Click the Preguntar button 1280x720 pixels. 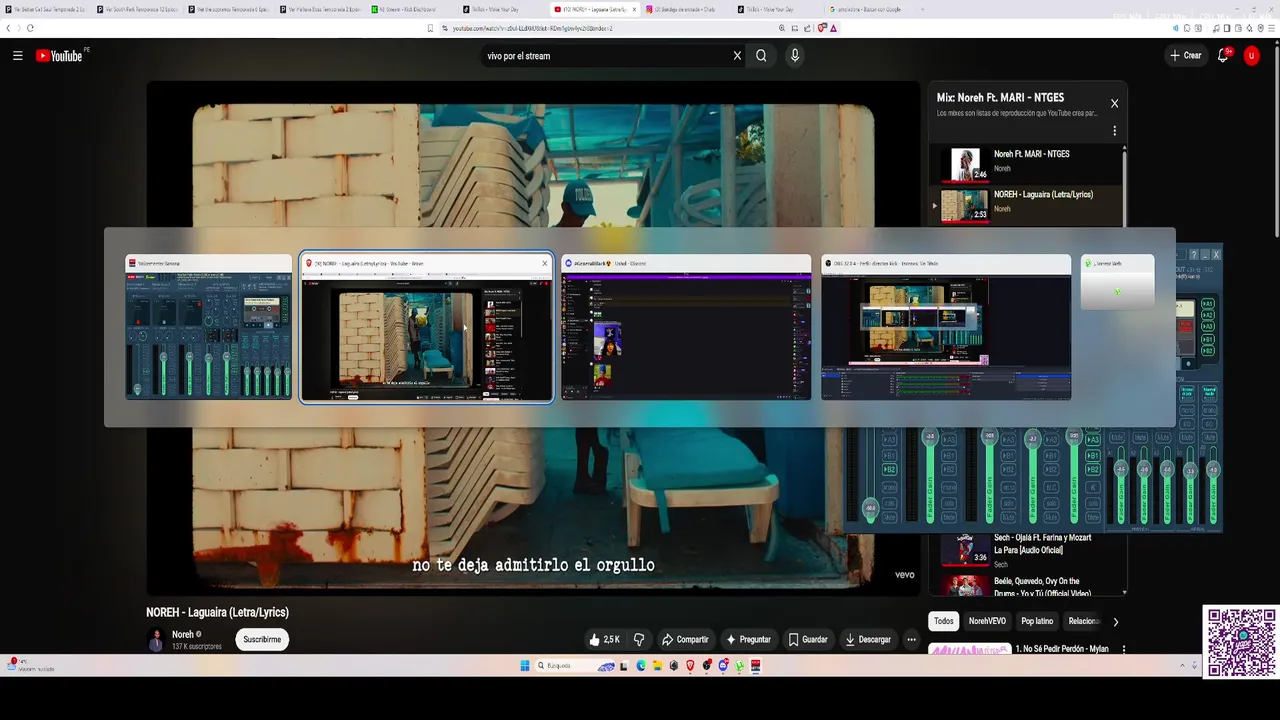point(748,639)
